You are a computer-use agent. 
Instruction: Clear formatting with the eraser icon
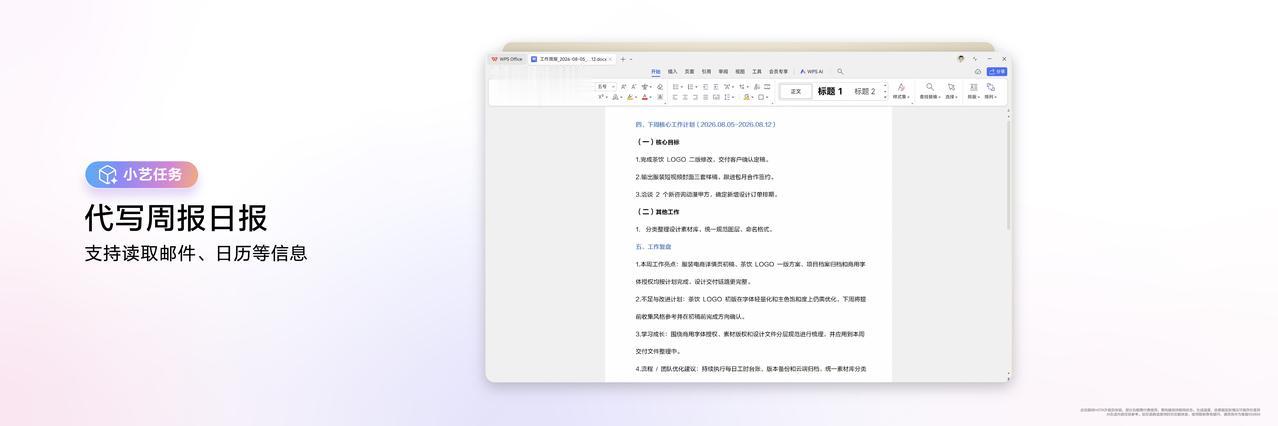pyautogui.click(x=660, y=87)
